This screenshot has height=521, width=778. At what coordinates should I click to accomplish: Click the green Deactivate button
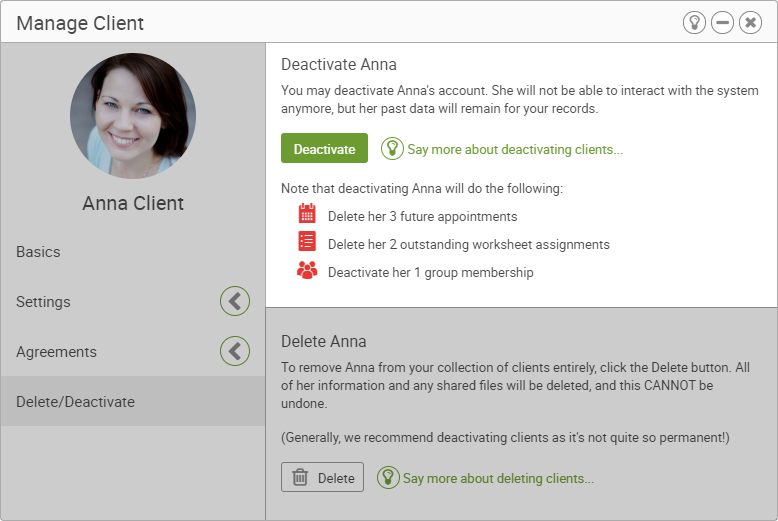click(x=324, y=148)
